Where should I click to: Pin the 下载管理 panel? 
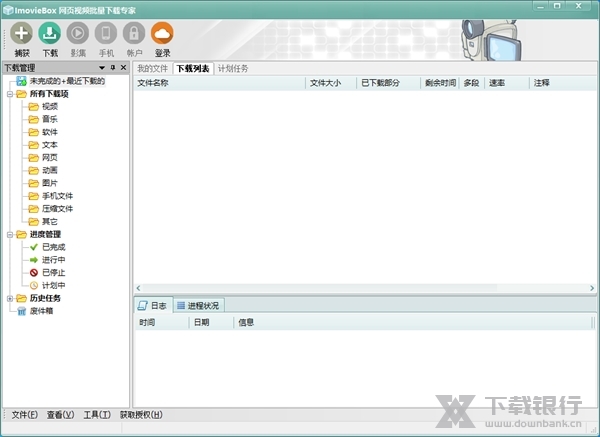113,68
